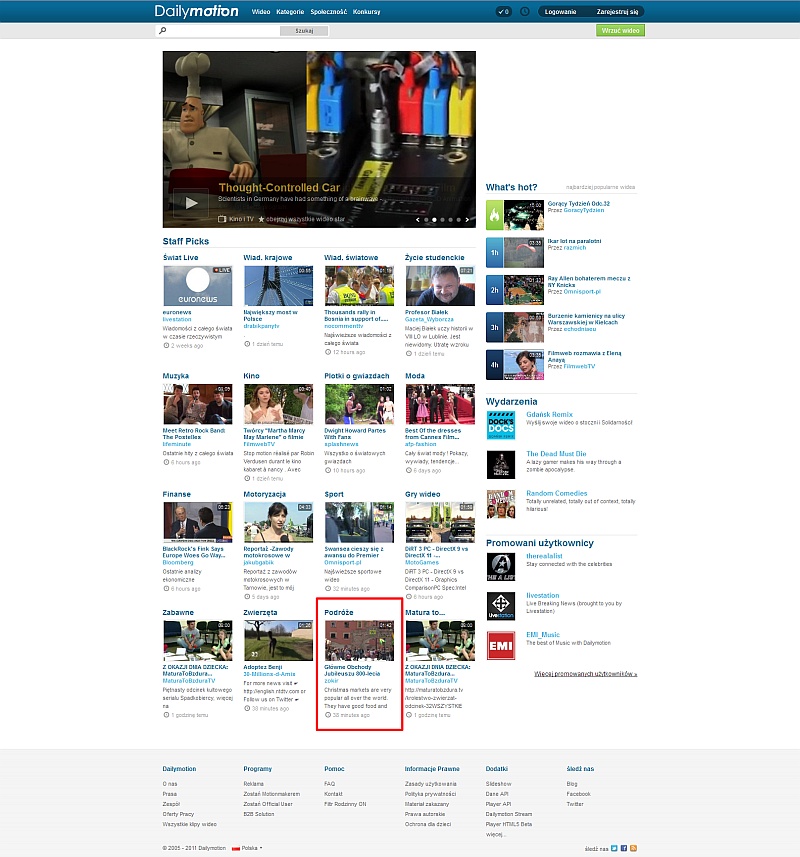The width and height of the screenshot is (800, 857).
Task: Open Oferty Pracy footer link
Action: (x=178, y=814)
